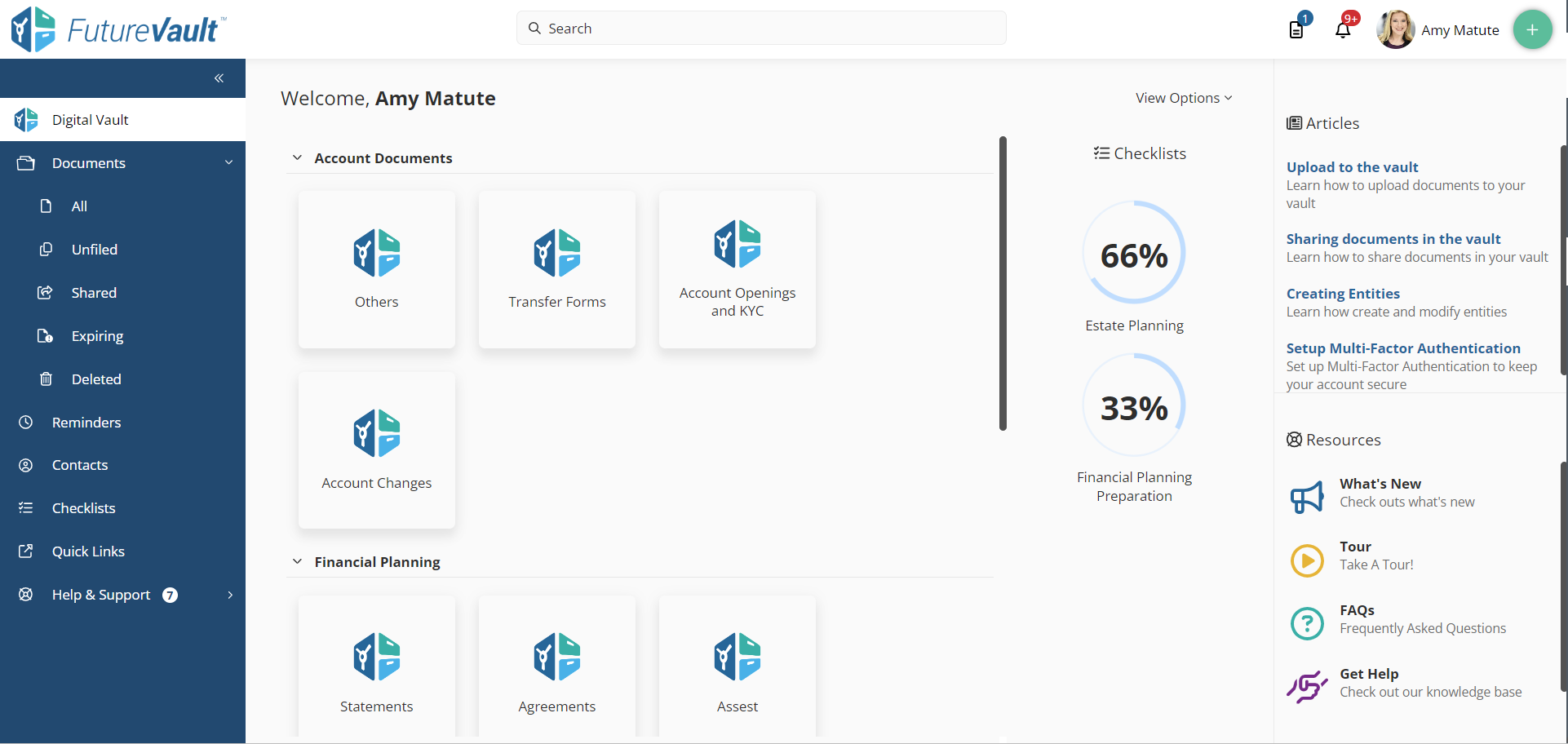Screen dimensions: 1568x744
Task: Open the Transfer Forms folder
Action: tap(557, 269)
